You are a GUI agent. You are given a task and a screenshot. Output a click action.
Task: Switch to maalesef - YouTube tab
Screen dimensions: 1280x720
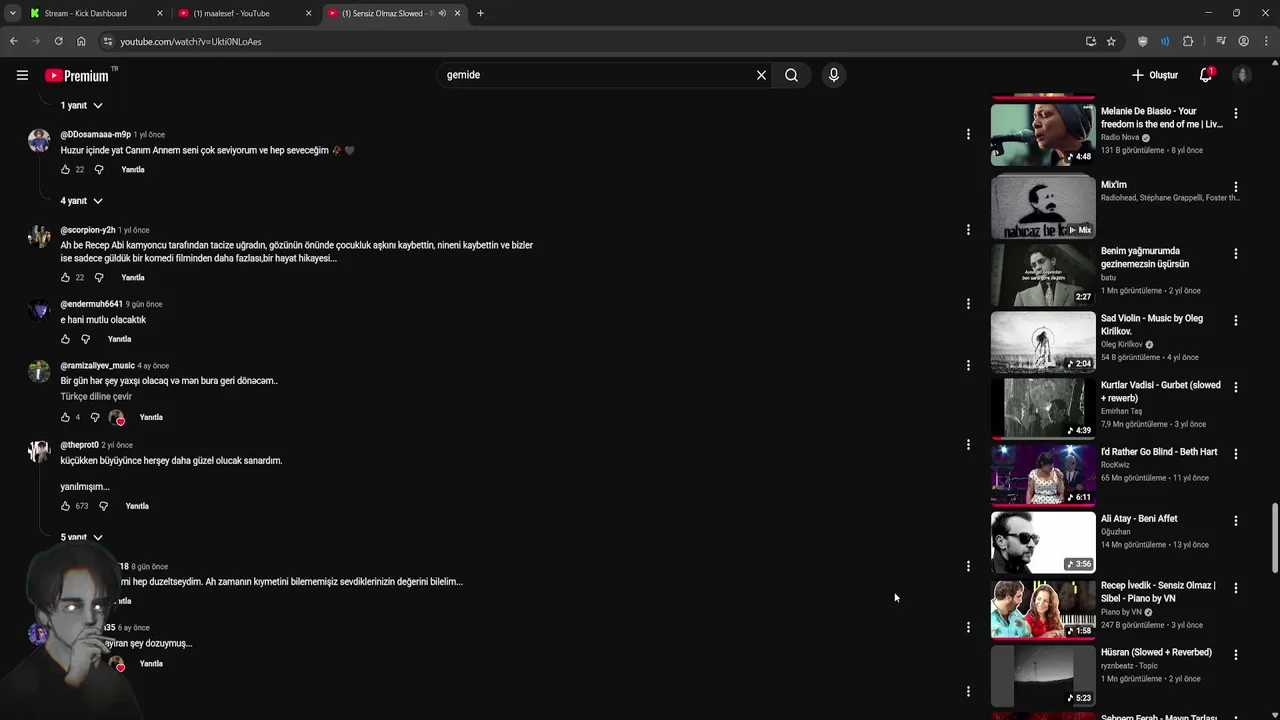tap(245, 13)
